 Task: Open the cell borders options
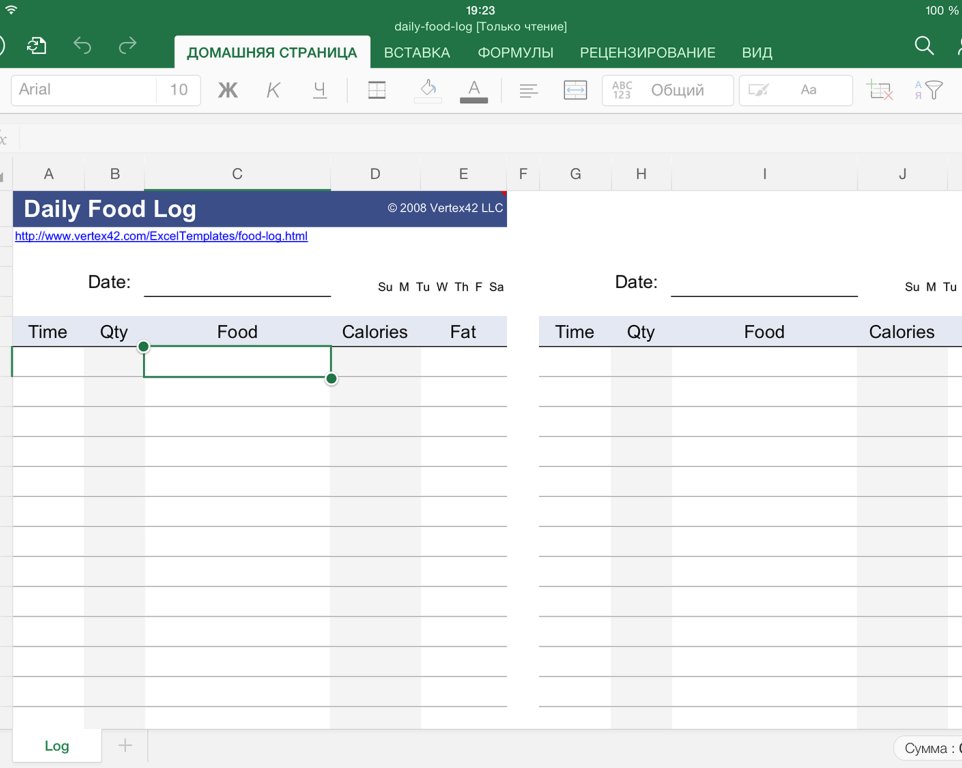point(377,90)
